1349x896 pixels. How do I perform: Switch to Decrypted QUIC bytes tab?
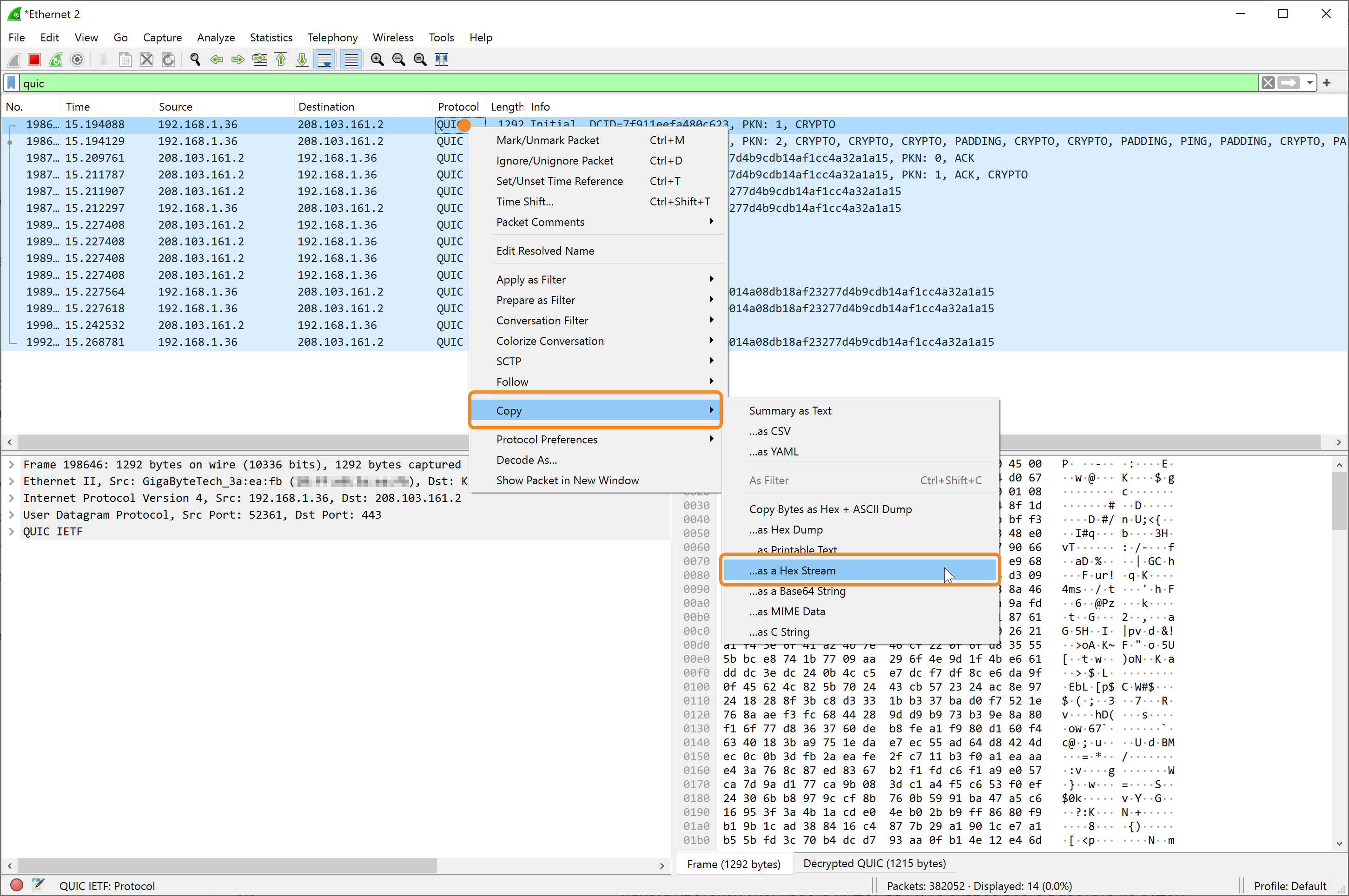pyautogui.click(x=874, y=863)
